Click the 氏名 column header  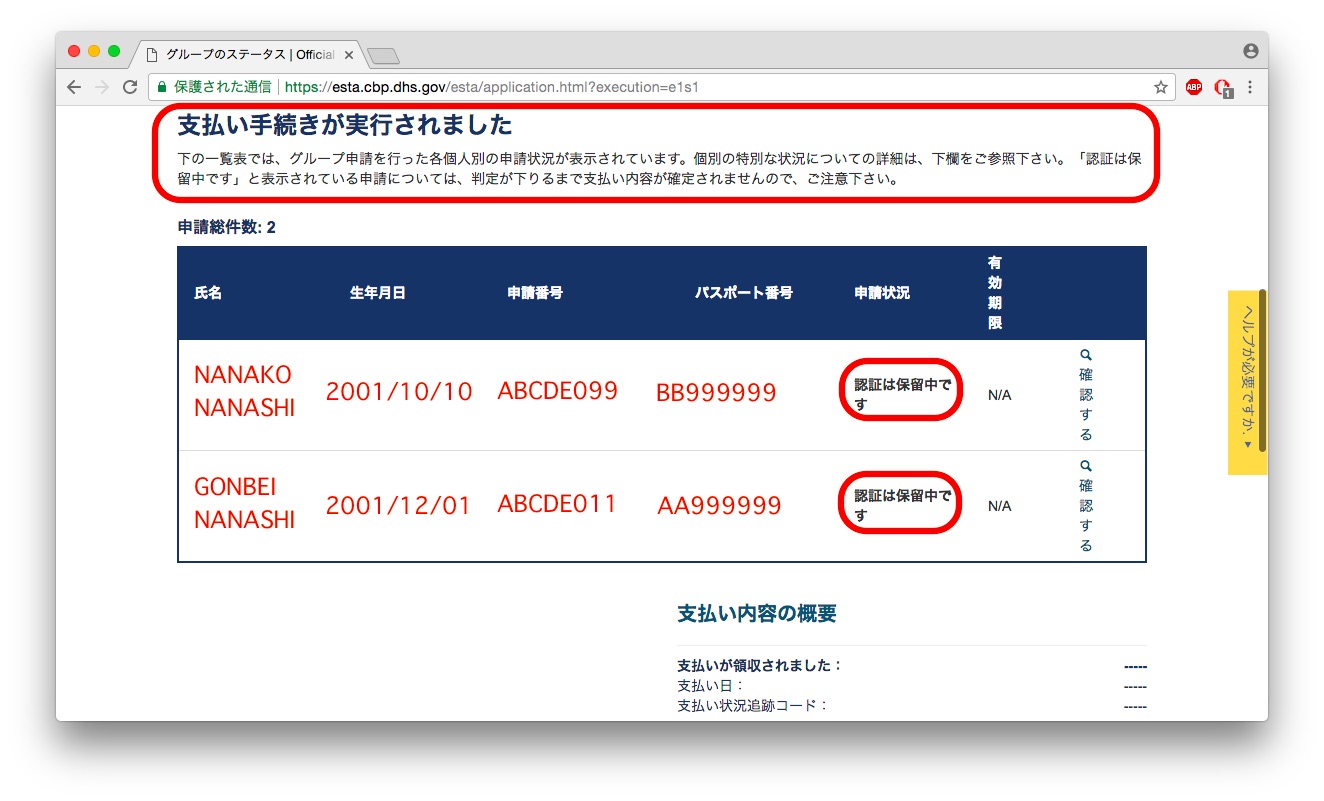click(x=208, y=293)
